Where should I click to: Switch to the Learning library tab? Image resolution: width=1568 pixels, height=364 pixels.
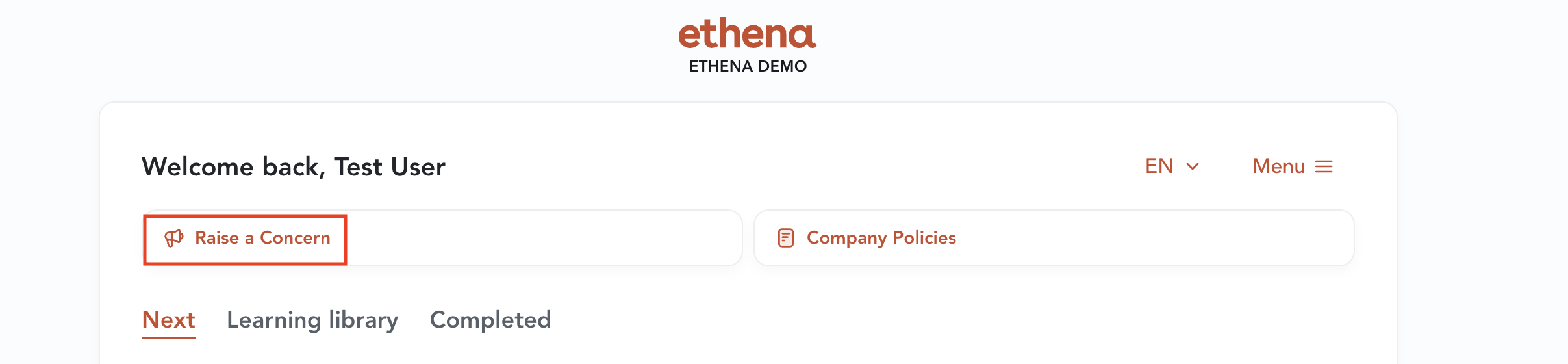[x=312, y=320]
